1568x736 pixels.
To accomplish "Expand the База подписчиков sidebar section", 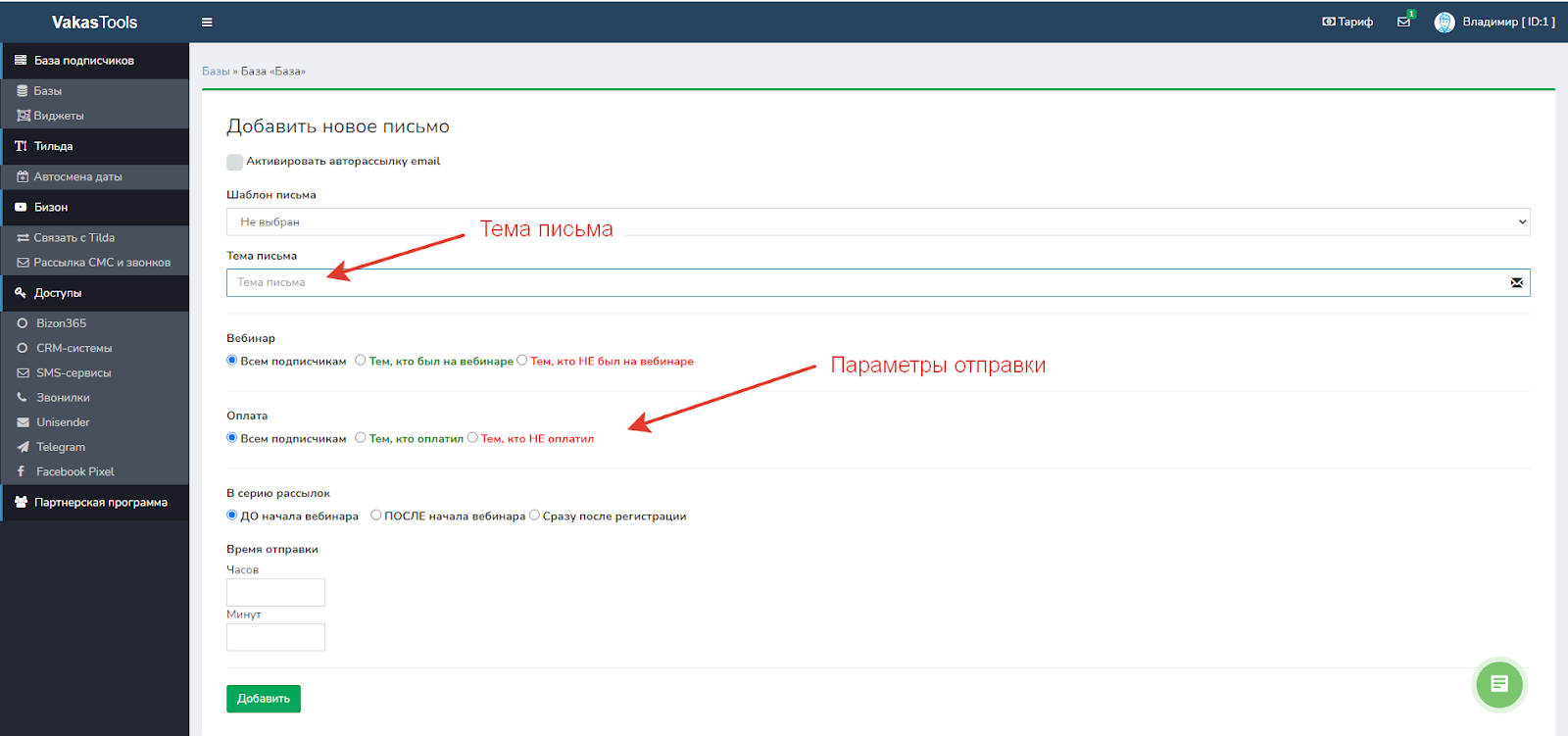I will (83, 61).
